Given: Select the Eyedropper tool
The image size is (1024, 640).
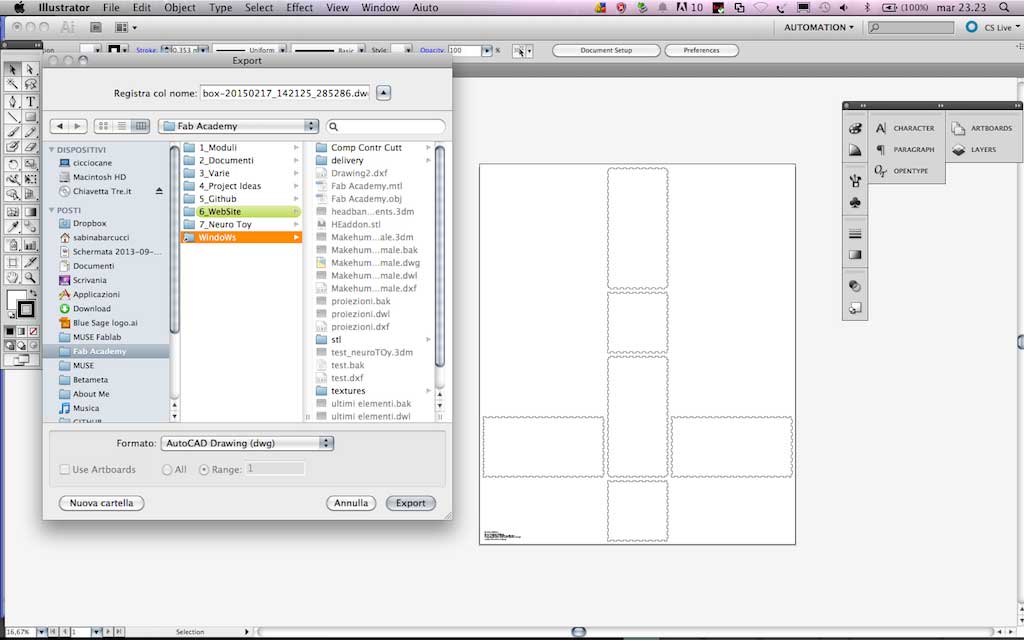Looking at the screenshot, I should pos(12,227).
